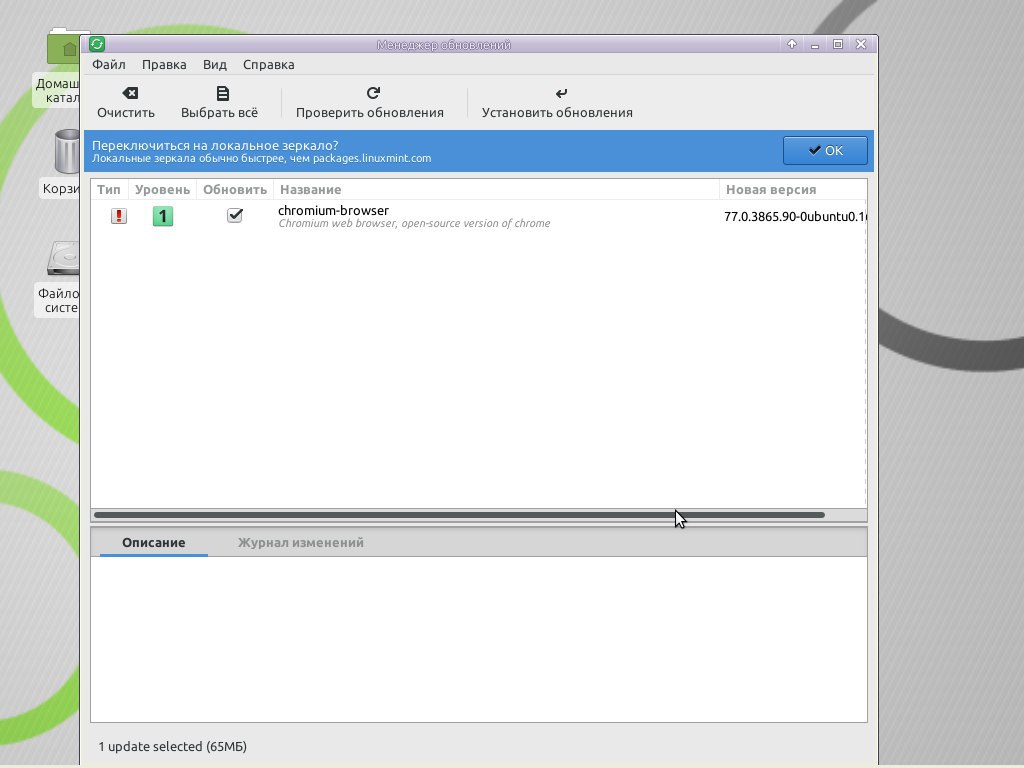Click Выбрать всё (select all) toolbar button
1024x768 pixels.
click(x=219, y=103)
